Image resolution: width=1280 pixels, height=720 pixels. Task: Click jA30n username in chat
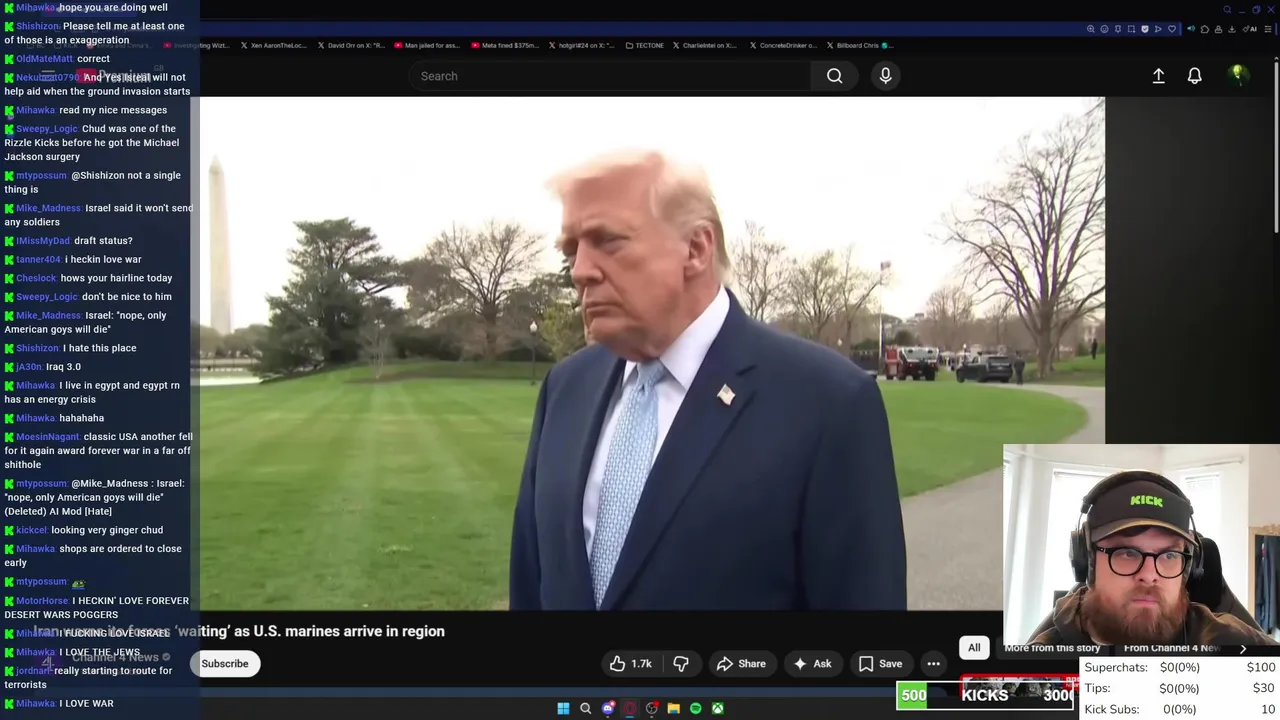[x=29, y=367]
